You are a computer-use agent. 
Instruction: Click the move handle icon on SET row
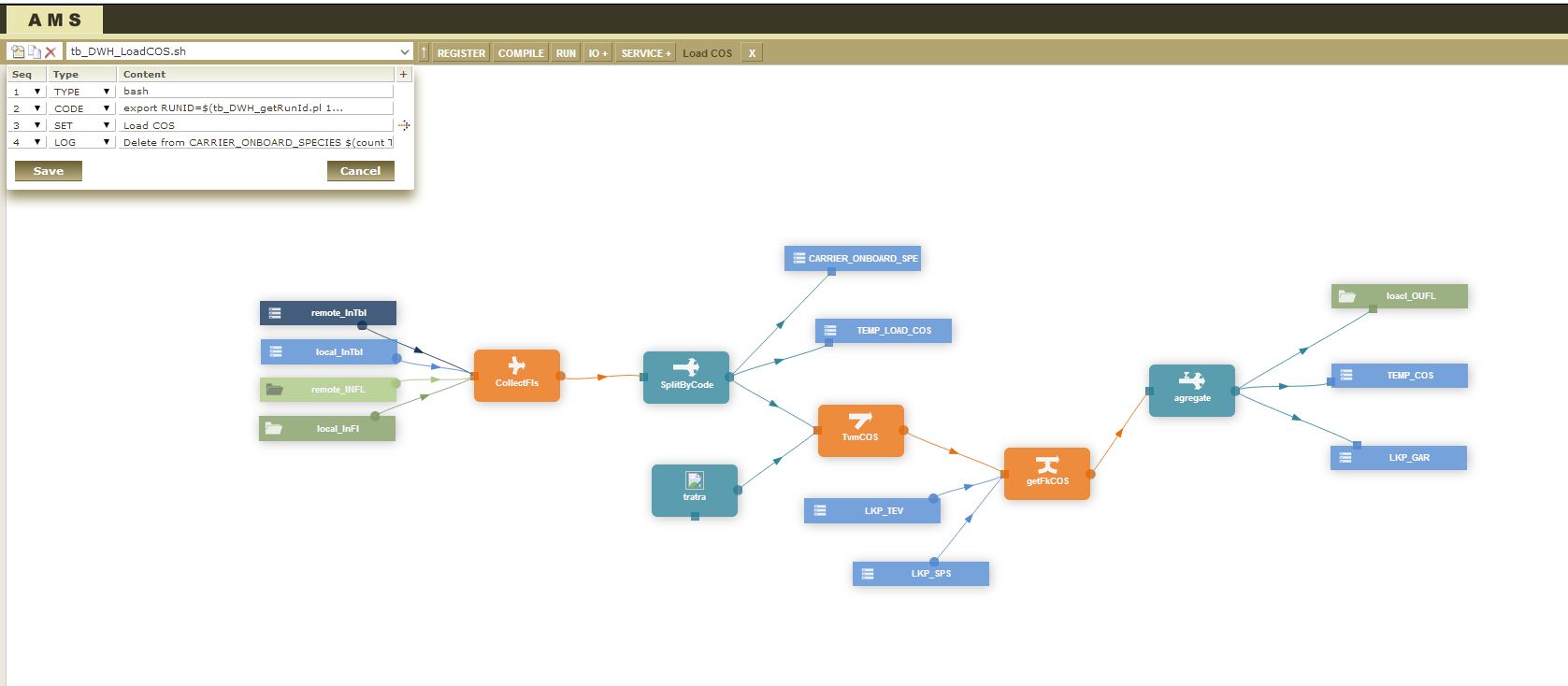click(404, 125)
